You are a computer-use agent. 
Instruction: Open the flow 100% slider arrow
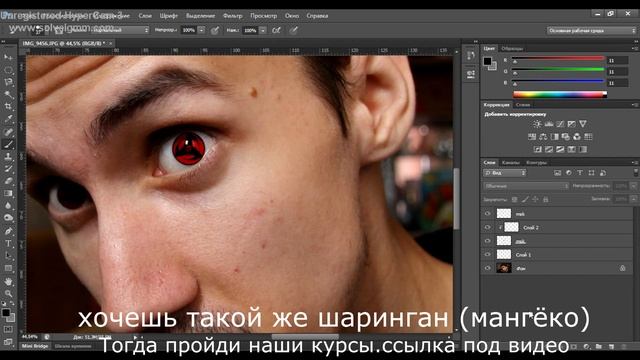263,30
